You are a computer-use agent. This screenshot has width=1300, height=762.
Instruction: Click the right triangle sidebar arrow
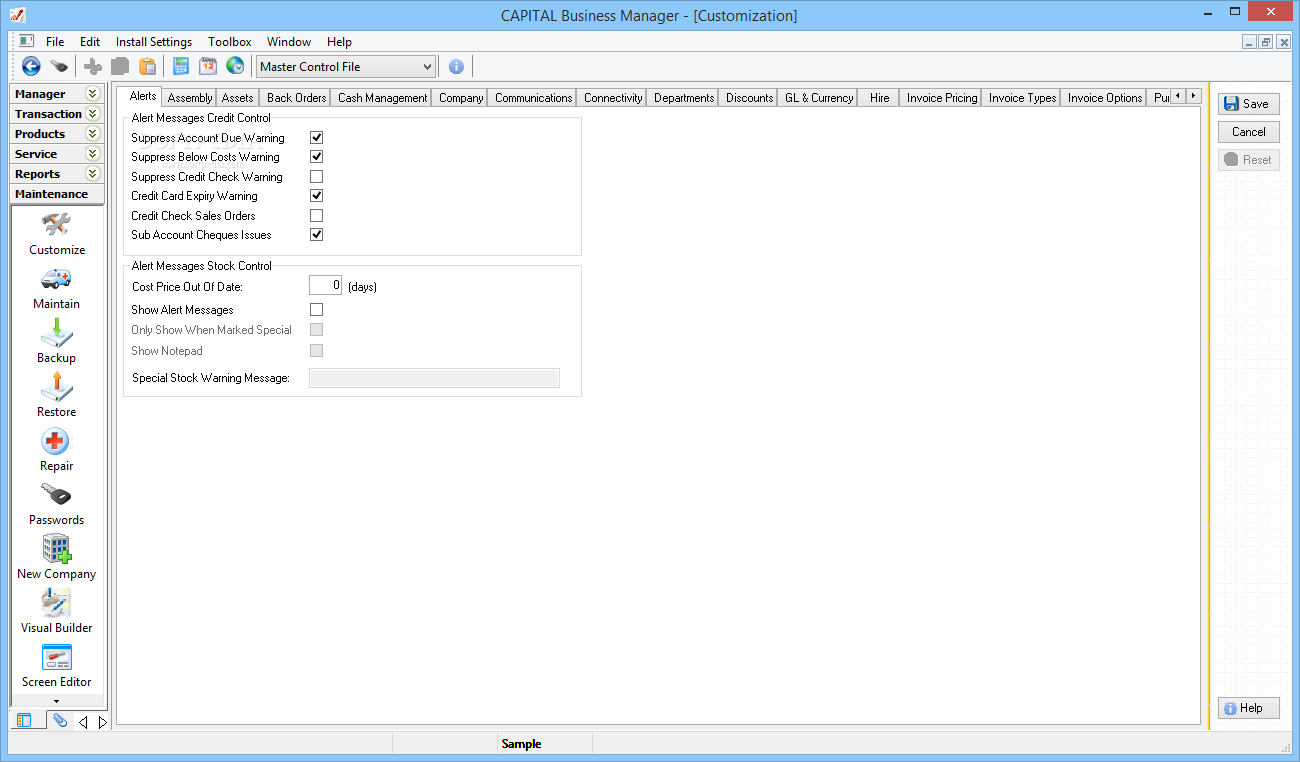[102, 721]
